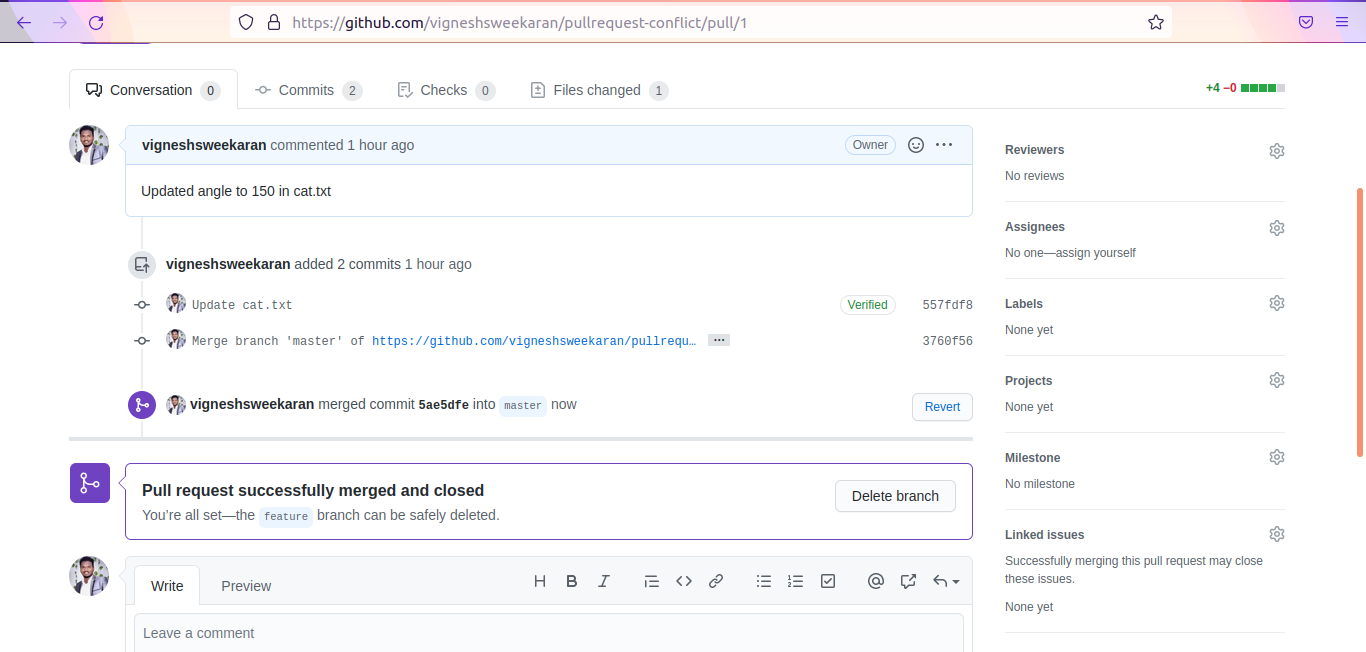Insert a numbered list in comment
1366x652 pixels.
pos(796,581)
